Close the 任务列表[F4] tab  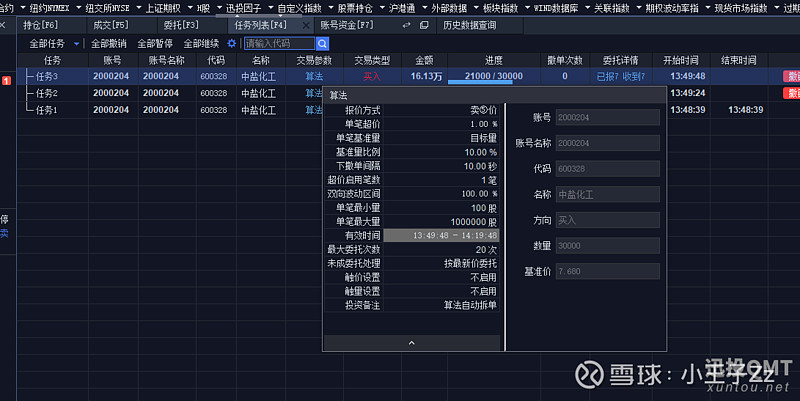[x=306, y=25]
